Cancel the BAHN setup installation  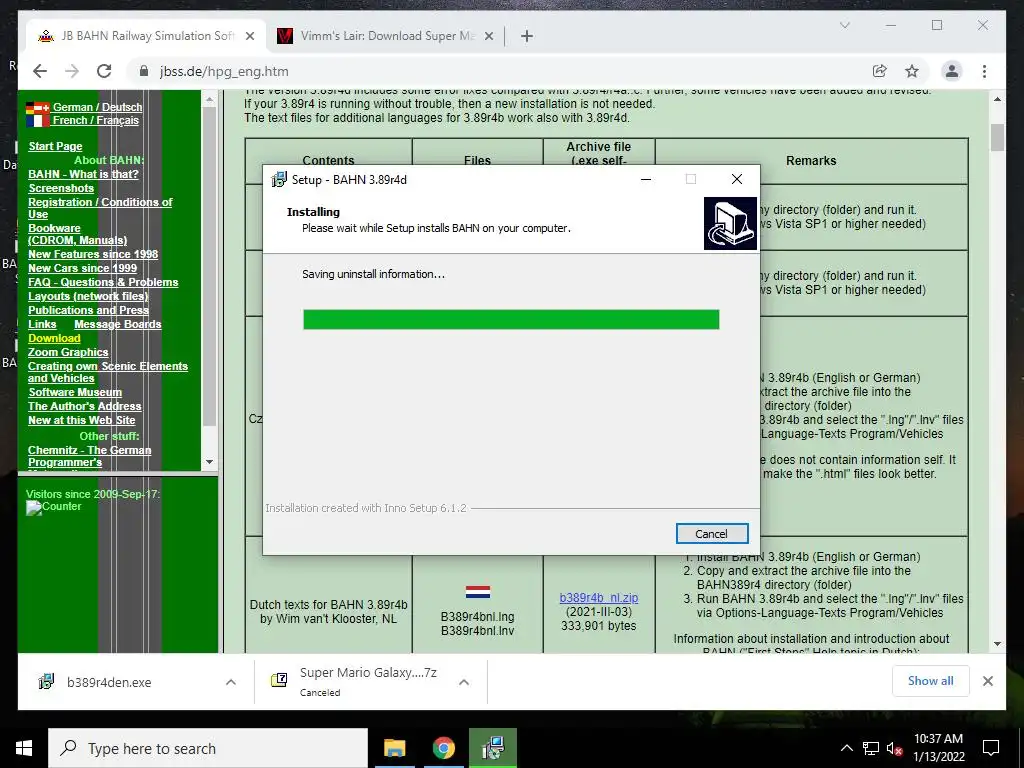pyautogui.click(x=712, y=534)
